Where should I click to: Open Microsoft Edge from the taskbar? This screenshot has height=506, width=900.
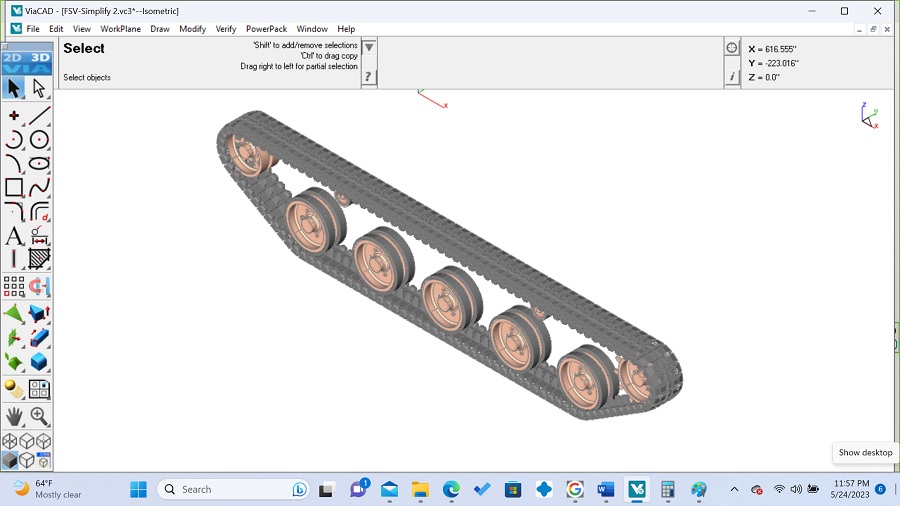coord(451,489)
